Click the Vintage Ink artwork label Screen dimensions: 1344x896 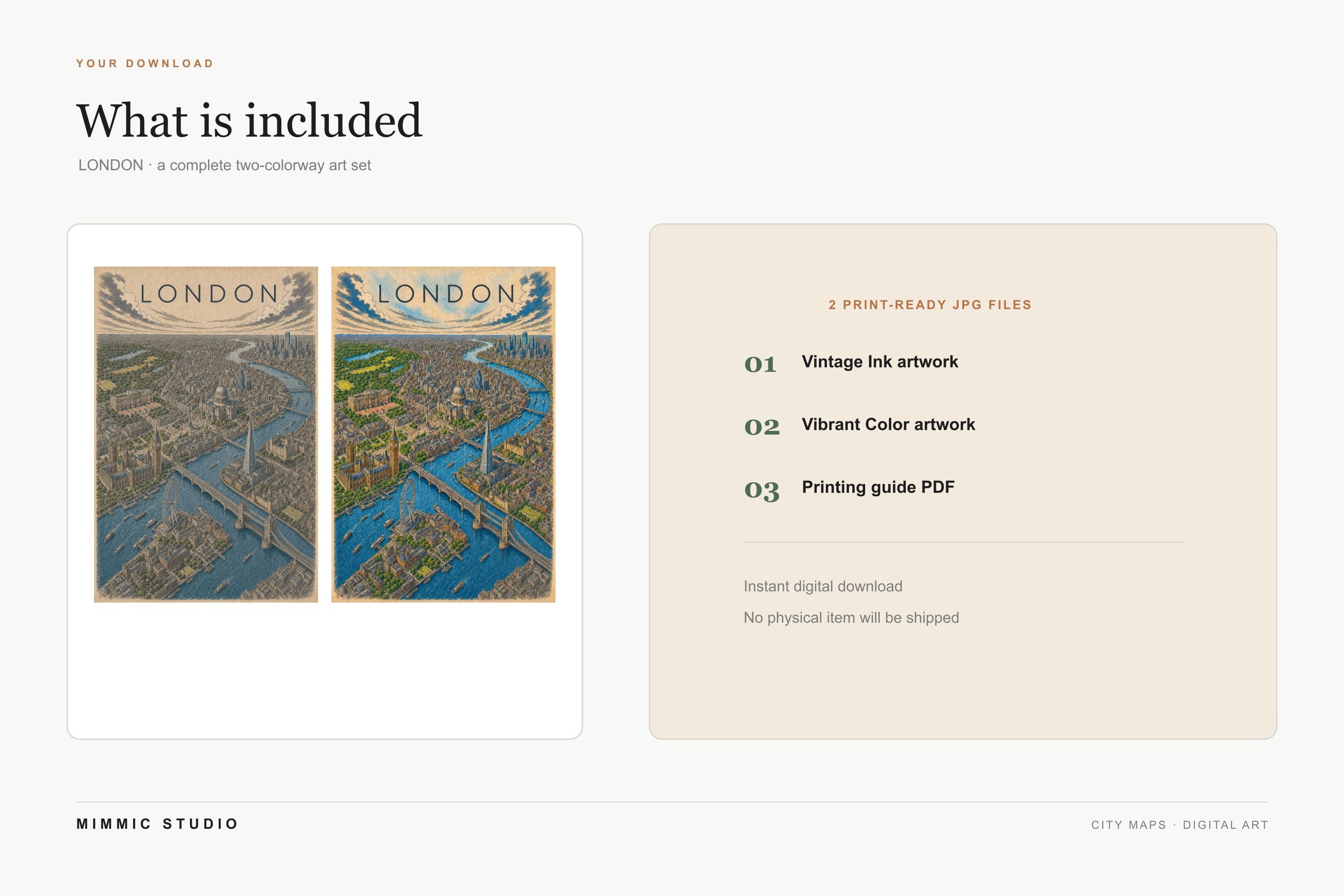[x=880, y=362]
